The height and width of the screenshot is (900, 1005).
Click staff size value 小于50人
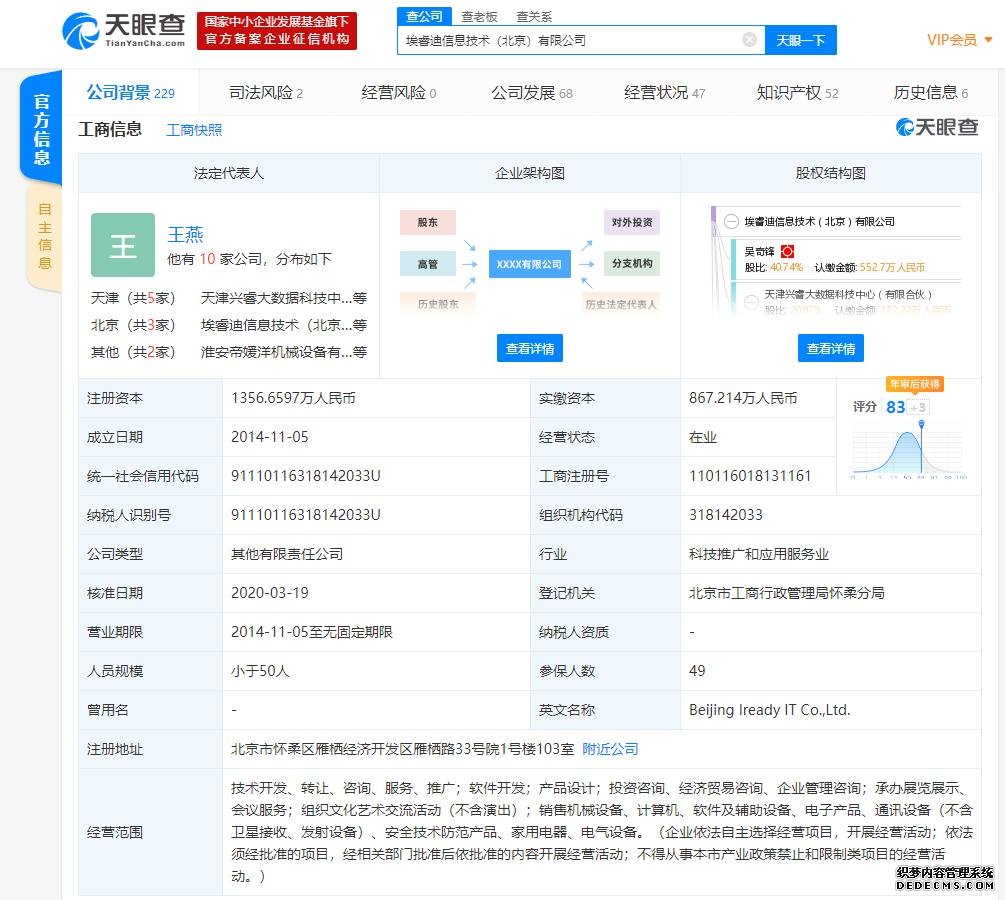coord(260,671)
